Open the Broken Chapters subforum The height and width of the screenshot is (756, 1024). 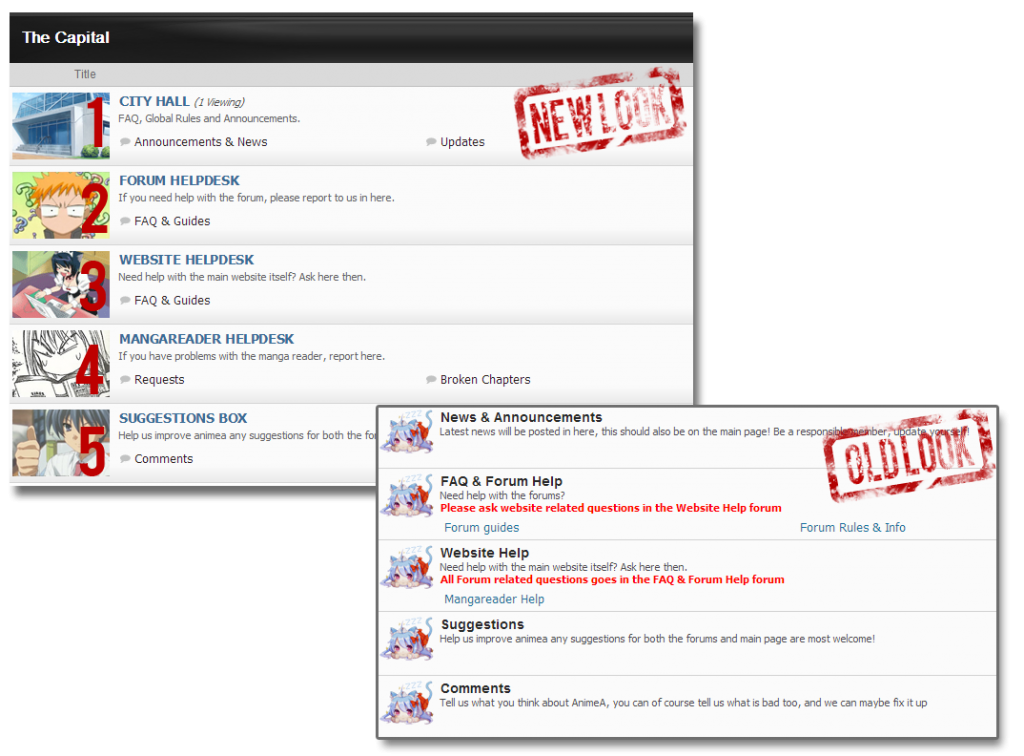(485, 380)
